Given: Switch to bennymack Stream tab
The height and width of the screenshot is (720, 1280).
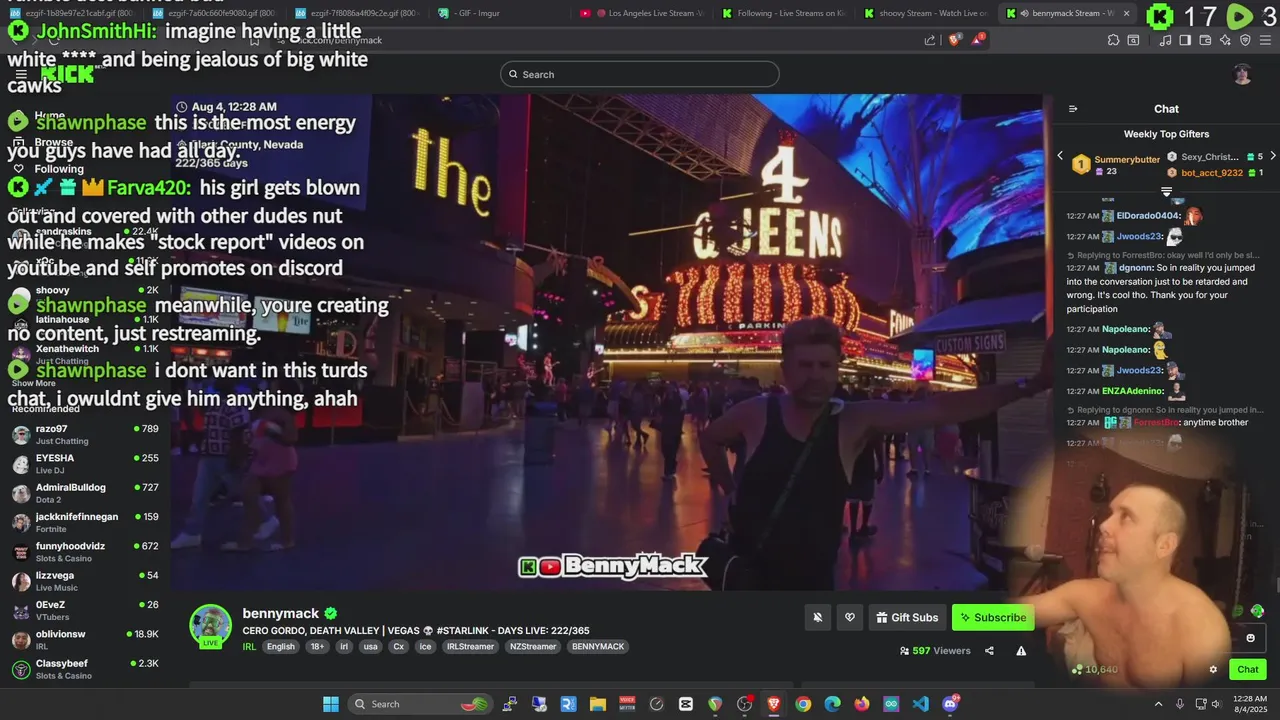Looking at the screenshot, I should coord(1066,13).
